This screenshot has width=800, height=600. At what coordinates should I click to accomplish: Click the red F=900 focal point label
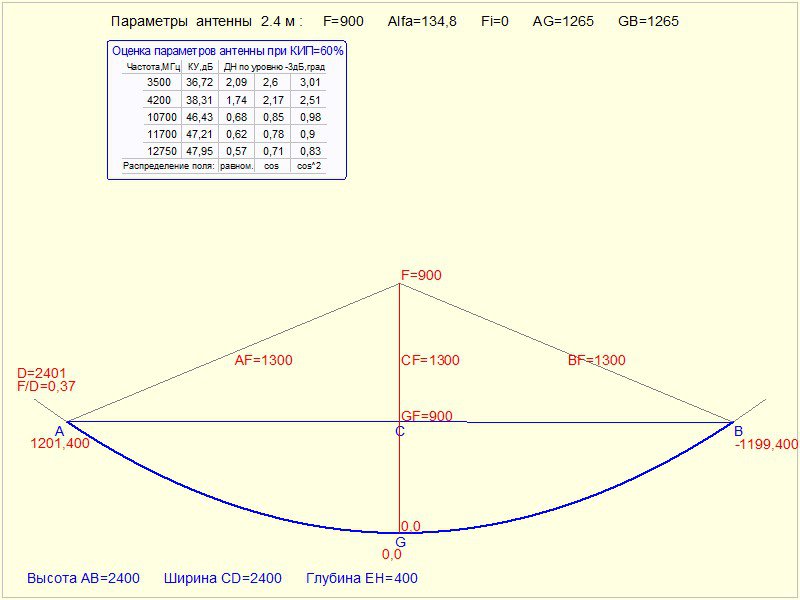click(x=420, y=275)
